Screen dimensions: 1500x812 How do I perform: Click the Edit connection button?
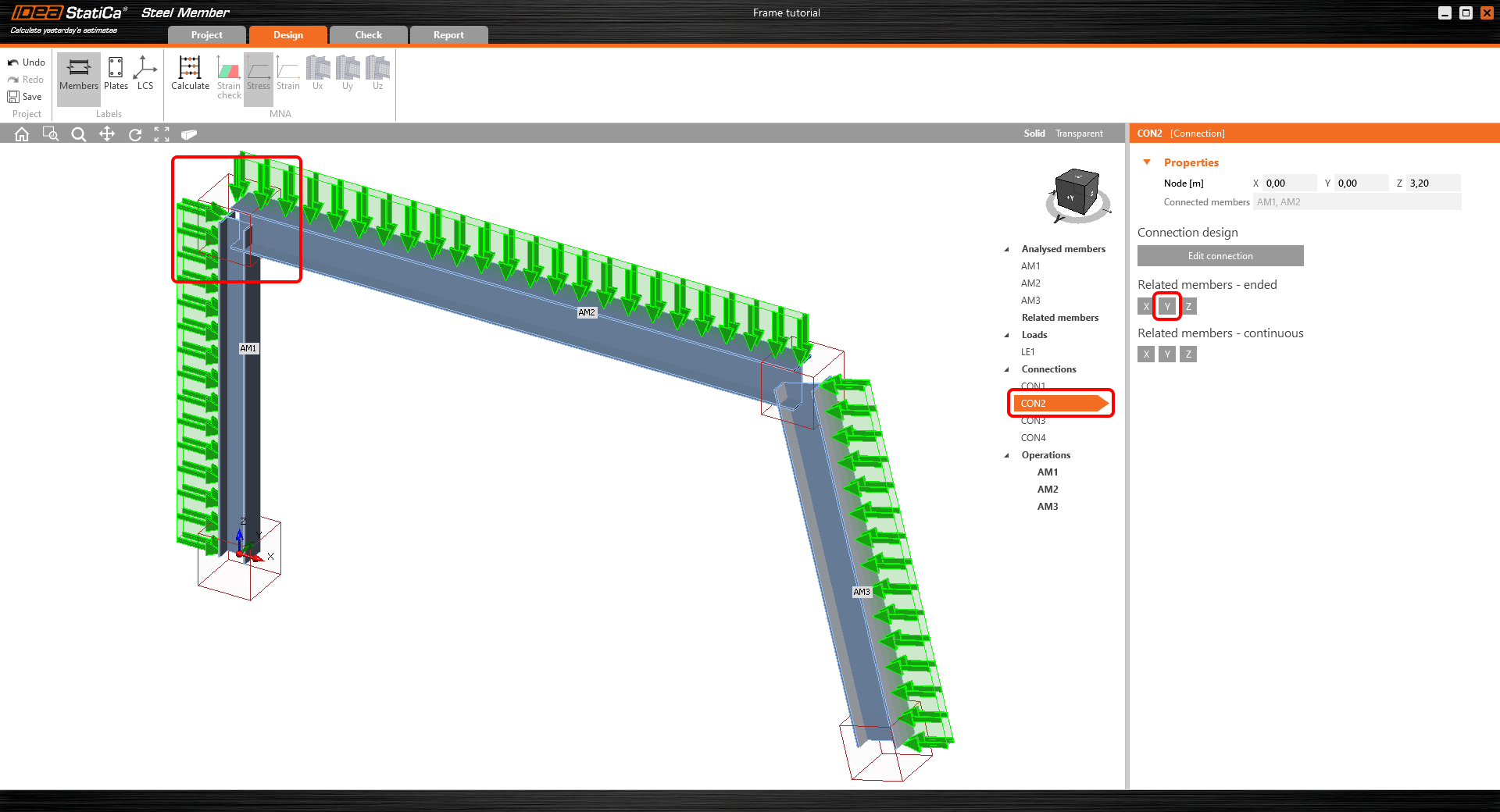(1220, 256)
